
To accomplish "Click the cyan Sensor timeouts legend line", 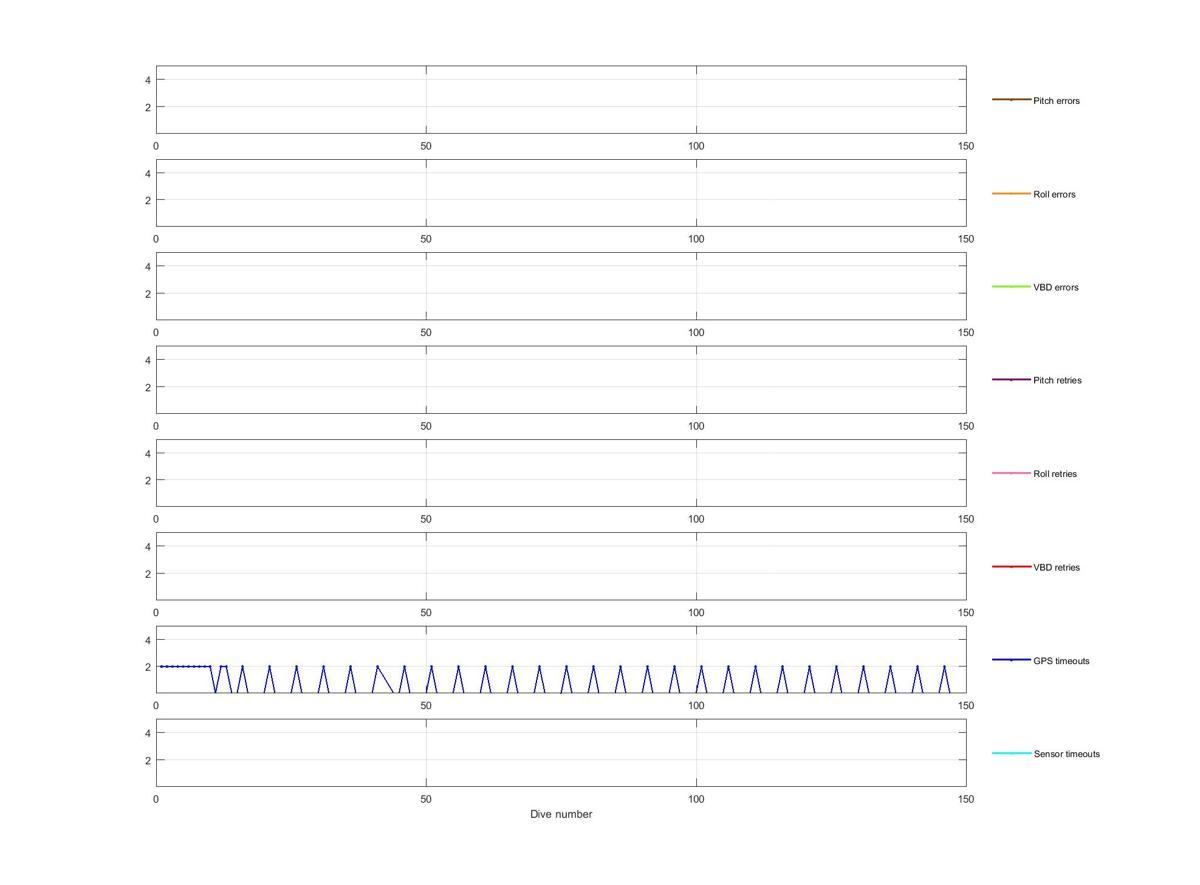I will pyautogui.click(x=1011, y=753).
